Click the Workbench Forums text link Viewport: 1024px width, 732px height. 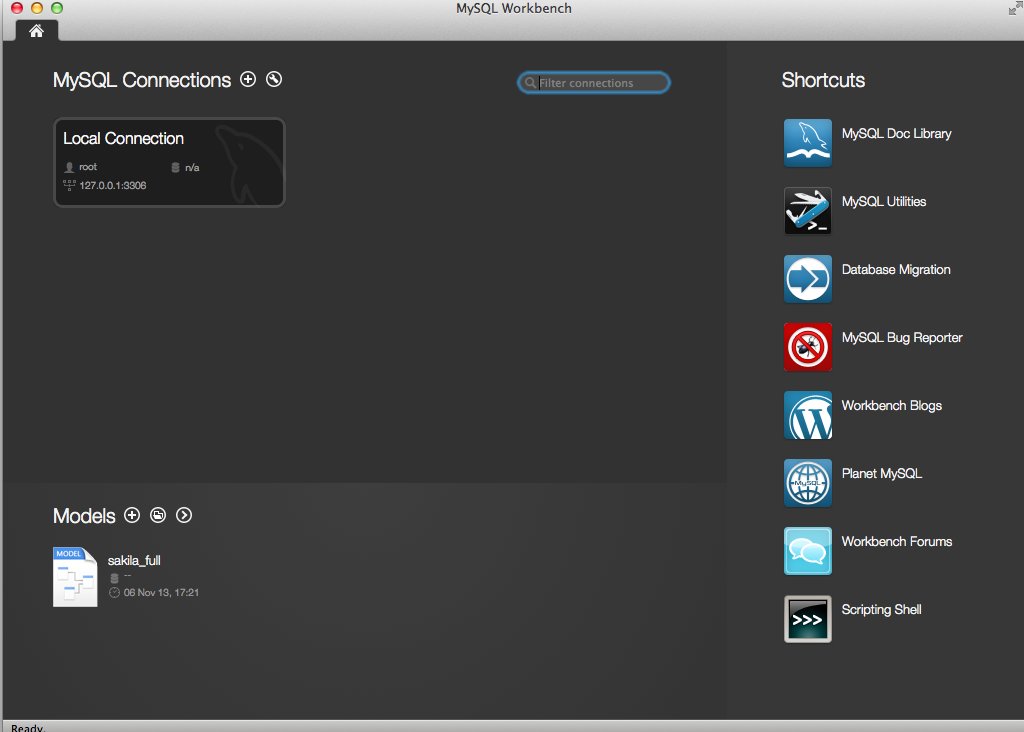coord(896,542)
